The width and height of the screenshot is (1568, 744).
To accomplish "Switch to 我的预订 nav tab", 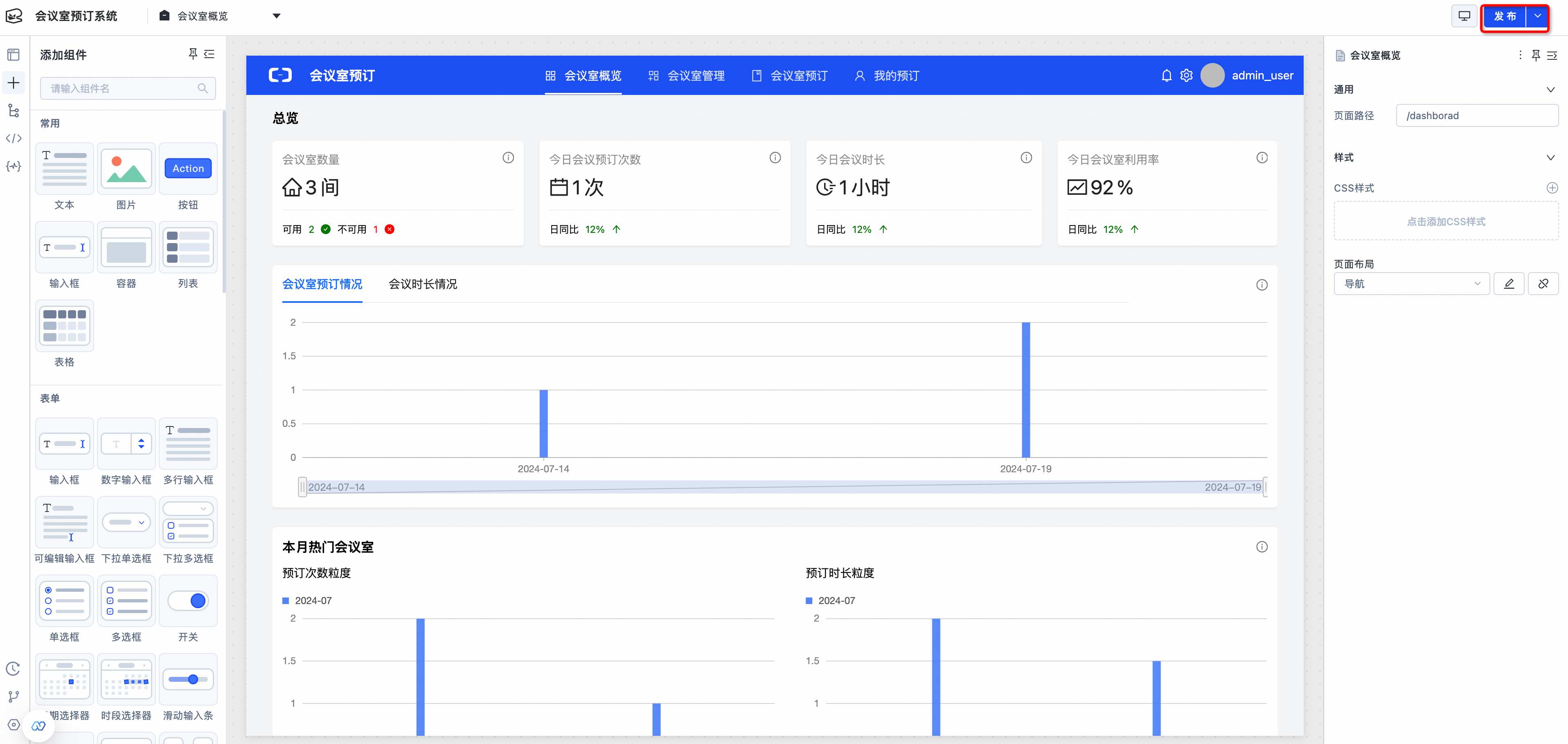I will click(x=887, y=75).
